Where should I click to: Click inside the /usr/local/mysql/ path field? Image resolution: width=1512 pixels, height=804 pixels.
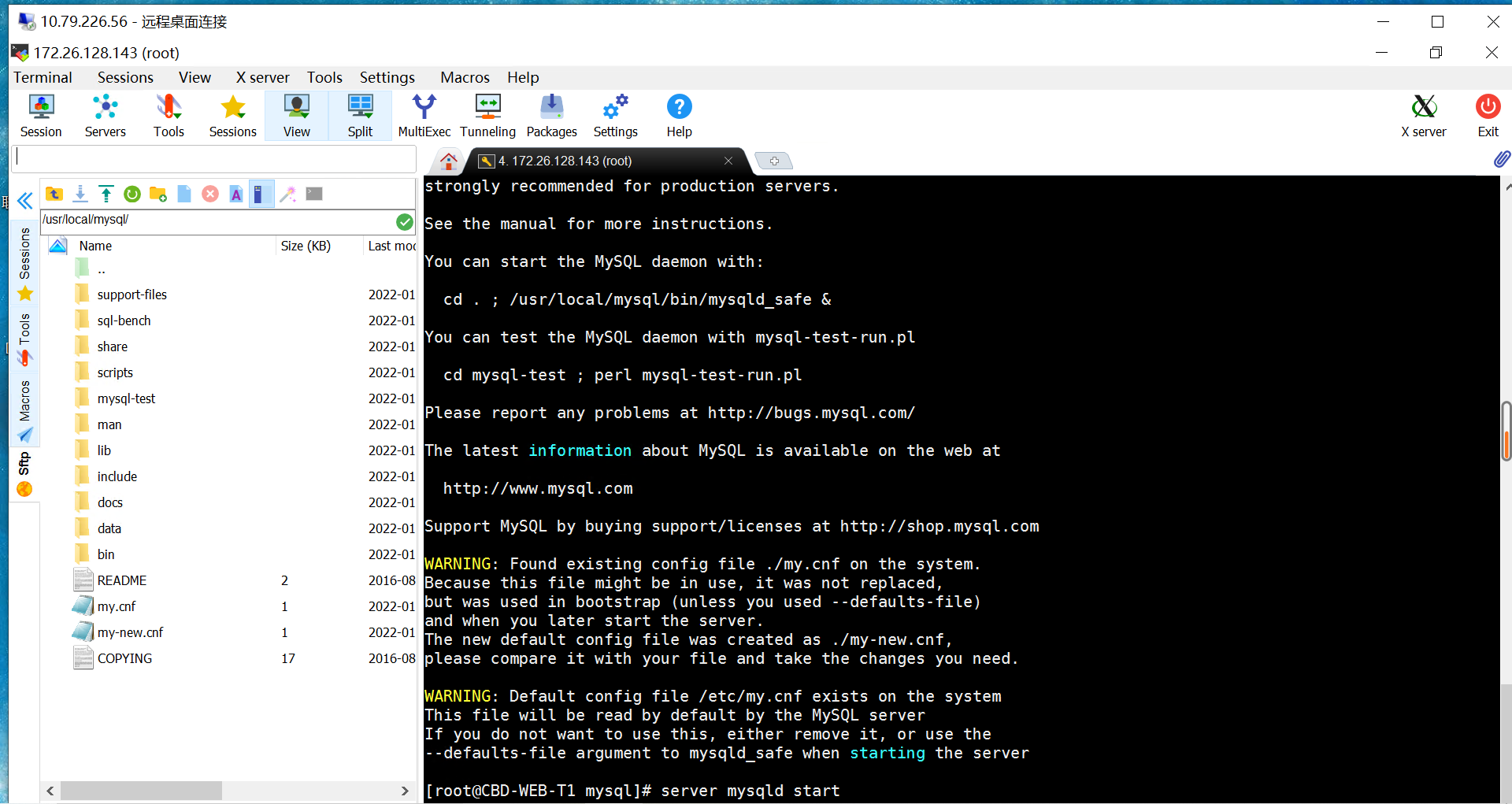point(197,220)
